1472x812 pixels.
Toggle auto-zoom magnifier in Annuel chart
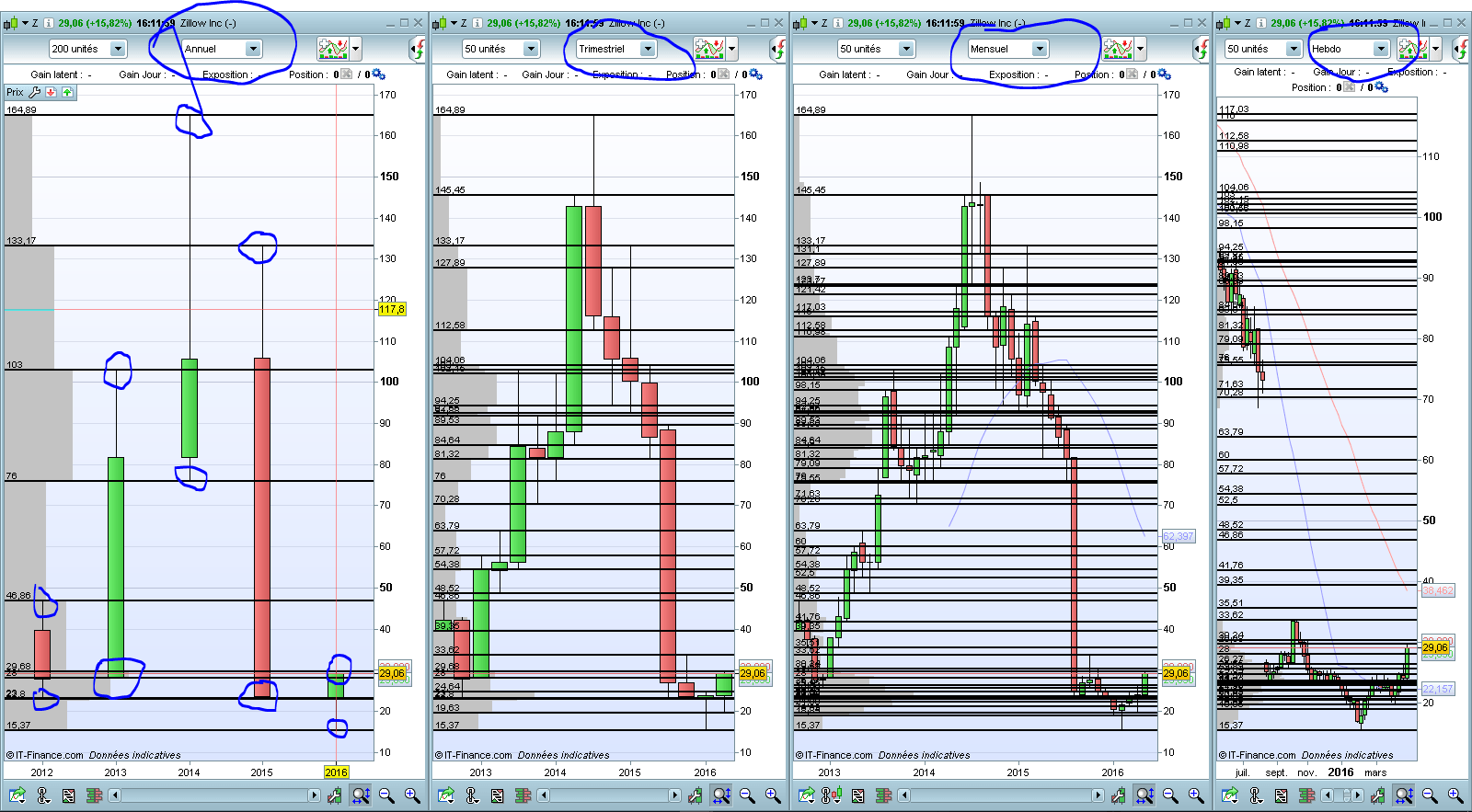(x=361, y=795)
